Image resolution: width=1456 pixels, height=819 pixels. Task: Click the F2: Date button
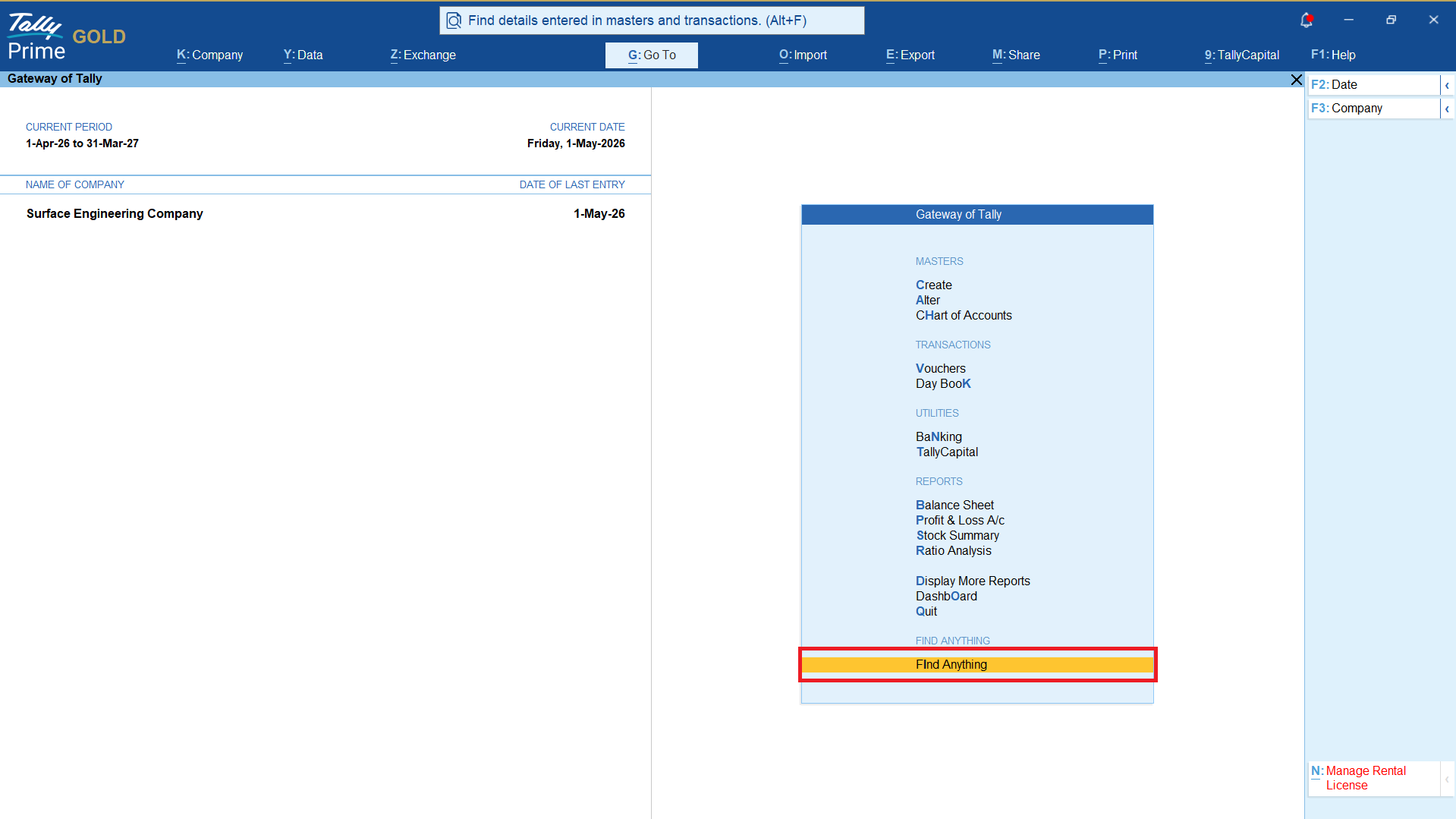point(1373,85)
